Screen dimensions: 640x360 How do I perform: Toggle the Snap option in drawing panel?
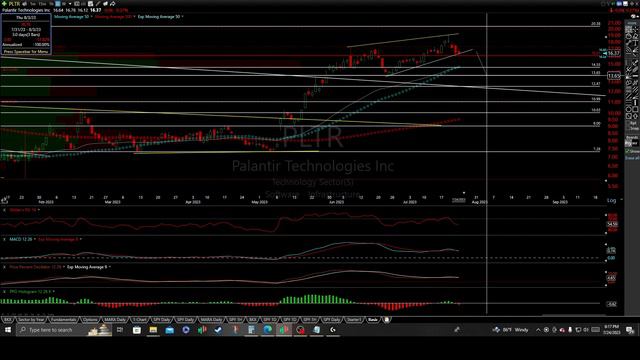click(633, 128)
